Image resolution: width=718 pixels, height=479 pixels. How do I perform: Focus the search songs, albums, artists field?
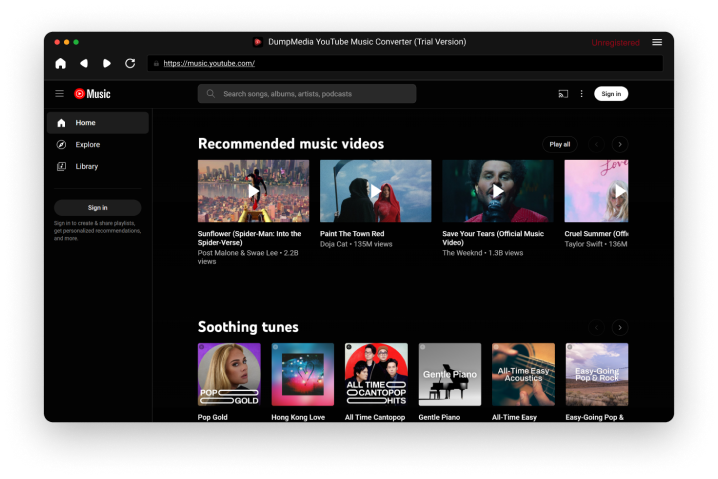point(307,94)
